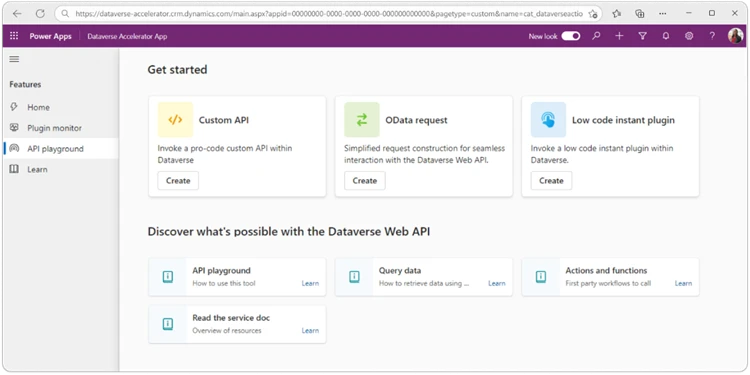Open the user profile avatar
Screen dimensions: 750x375
pyautogui.click(x=735, y=36)
